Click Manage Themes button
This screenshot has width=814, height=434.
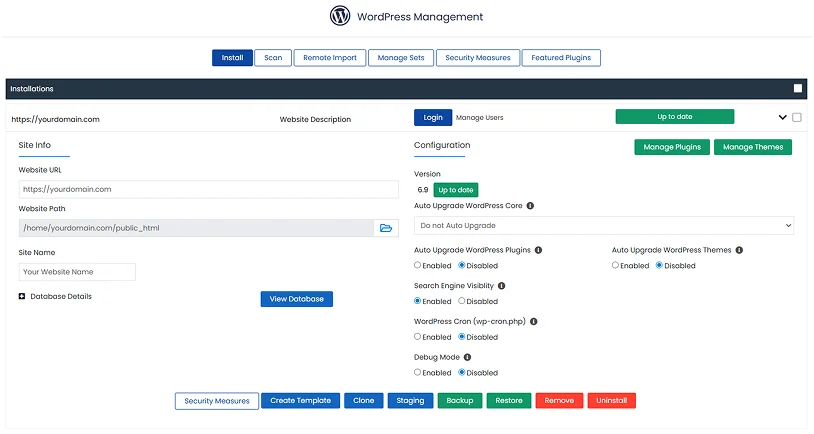(x=753, y=147)
